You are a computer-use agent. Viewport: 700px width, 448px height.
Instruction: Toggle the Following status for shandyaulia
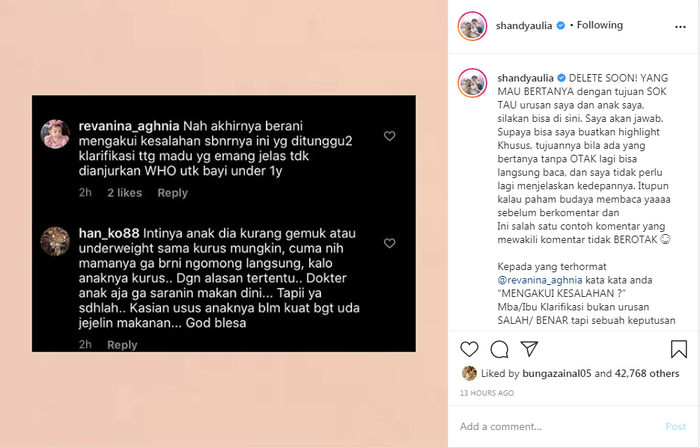coord(600,25)
